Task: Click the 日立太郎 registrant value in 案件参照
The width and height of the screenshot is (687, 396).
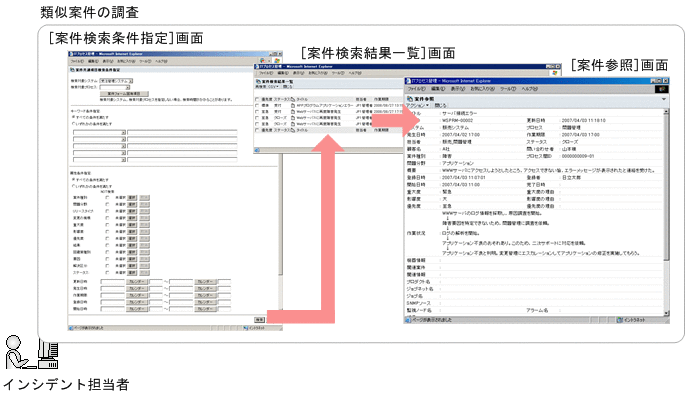Action: coord(571,178)
